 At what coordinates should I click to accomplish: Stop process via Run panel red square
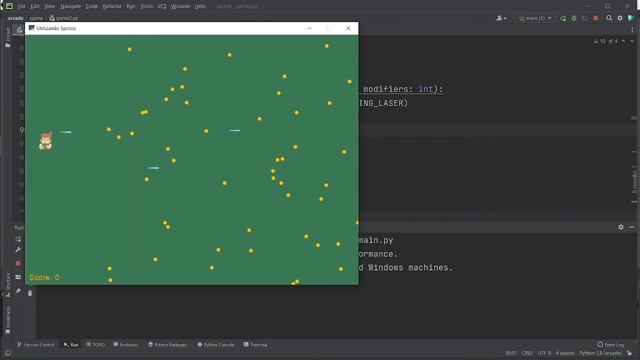[18, 264]
